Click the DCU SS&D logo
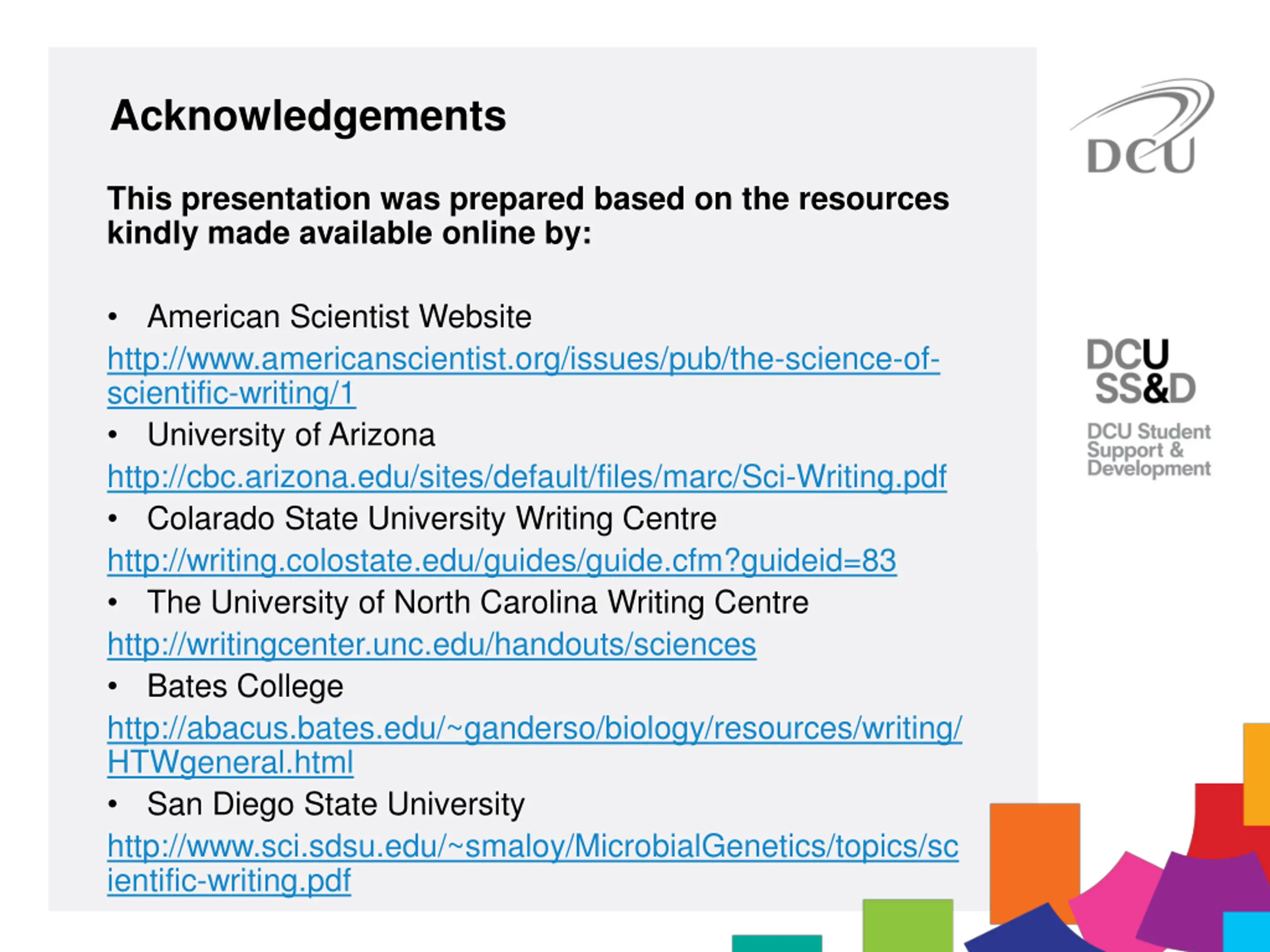1270x952 pixels. click(x=1142, y=371)
